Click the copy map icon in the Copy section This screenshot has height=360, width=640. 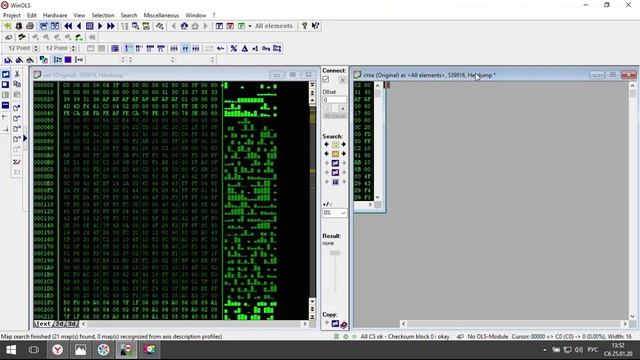click(x=335, y=324)
